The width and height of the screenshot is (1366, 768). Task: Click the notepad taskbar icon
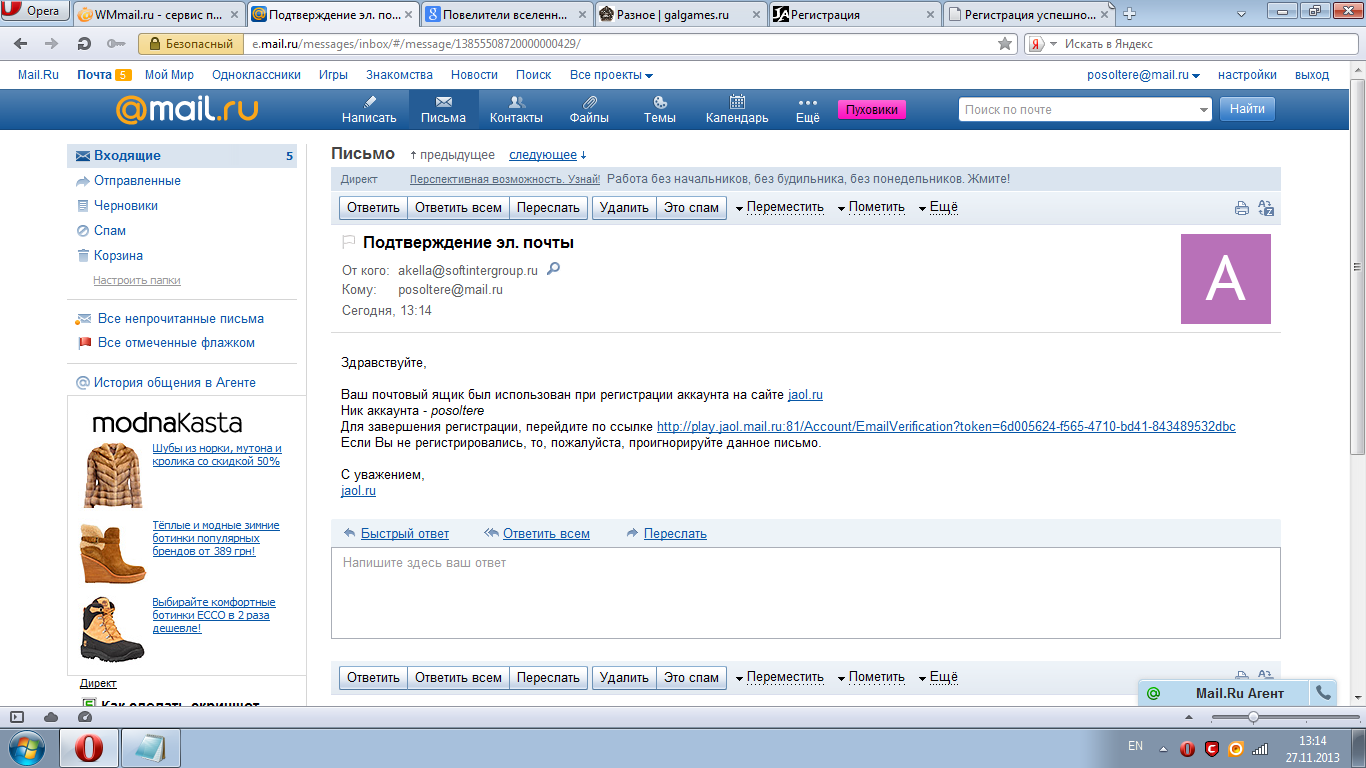coord(151,748)
